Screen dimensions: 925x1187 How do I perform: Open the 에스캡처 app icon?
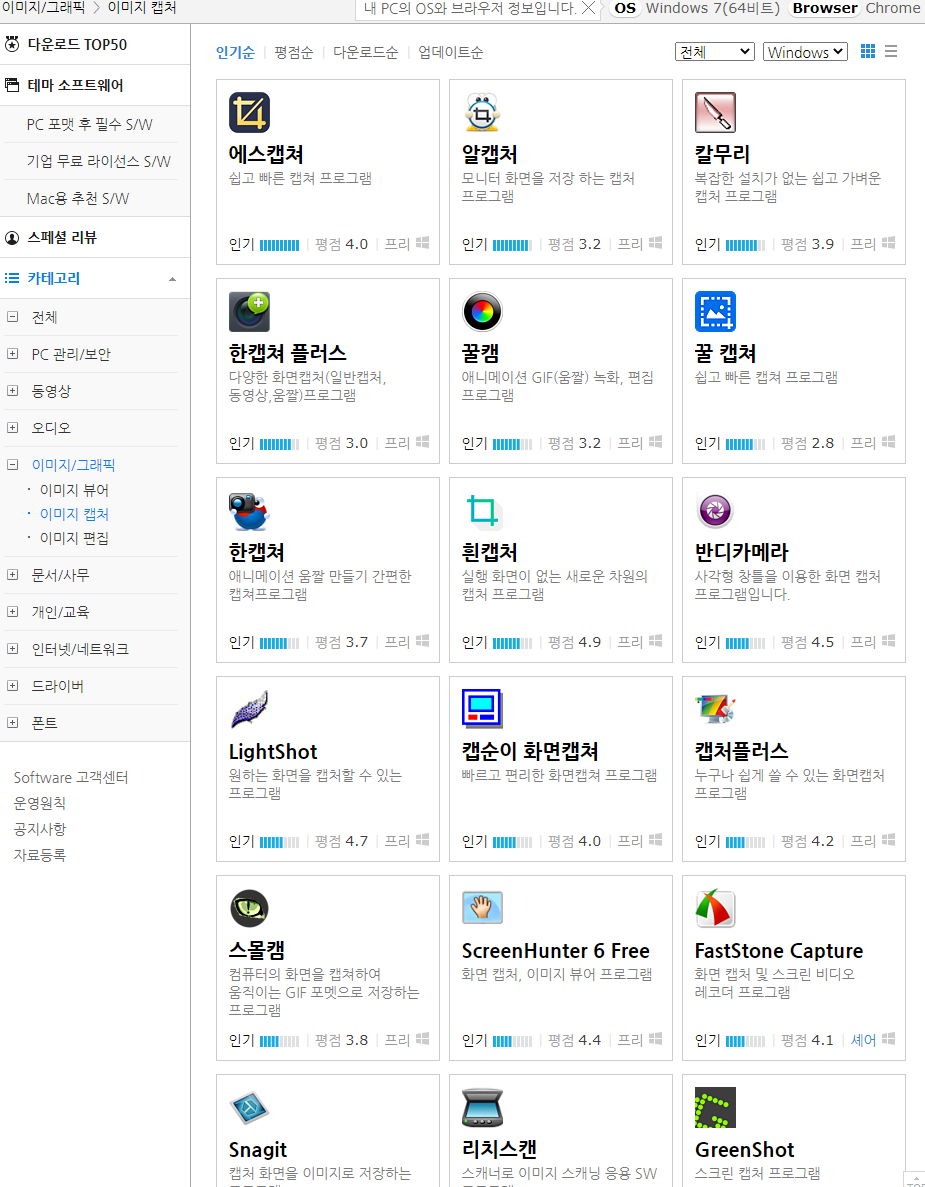tap(249, 113)
